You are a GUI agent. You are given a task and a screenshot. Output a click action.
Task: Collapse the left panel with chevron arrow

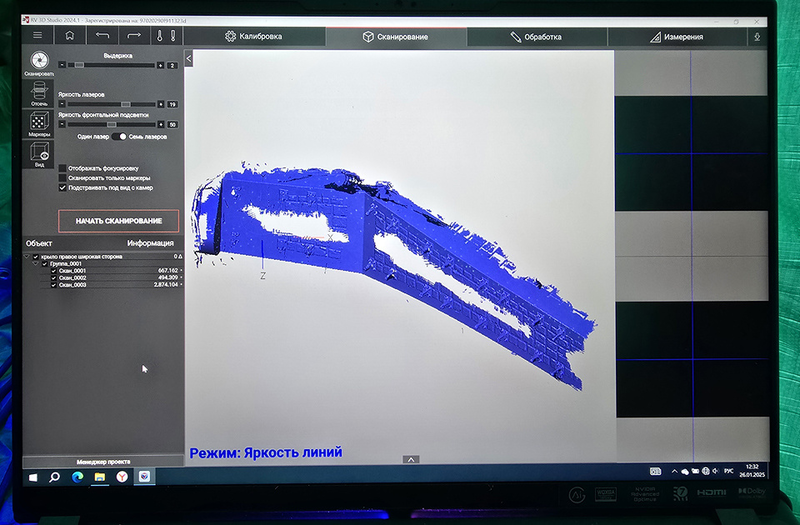click(x=189, y=58)
